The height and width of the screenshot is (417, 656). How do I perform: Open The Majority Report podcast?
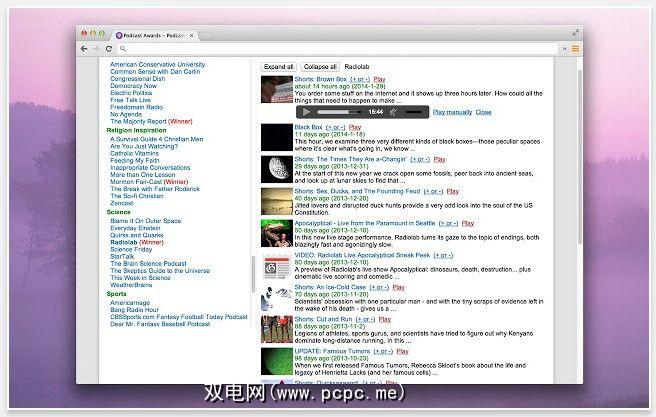(138, 121)
